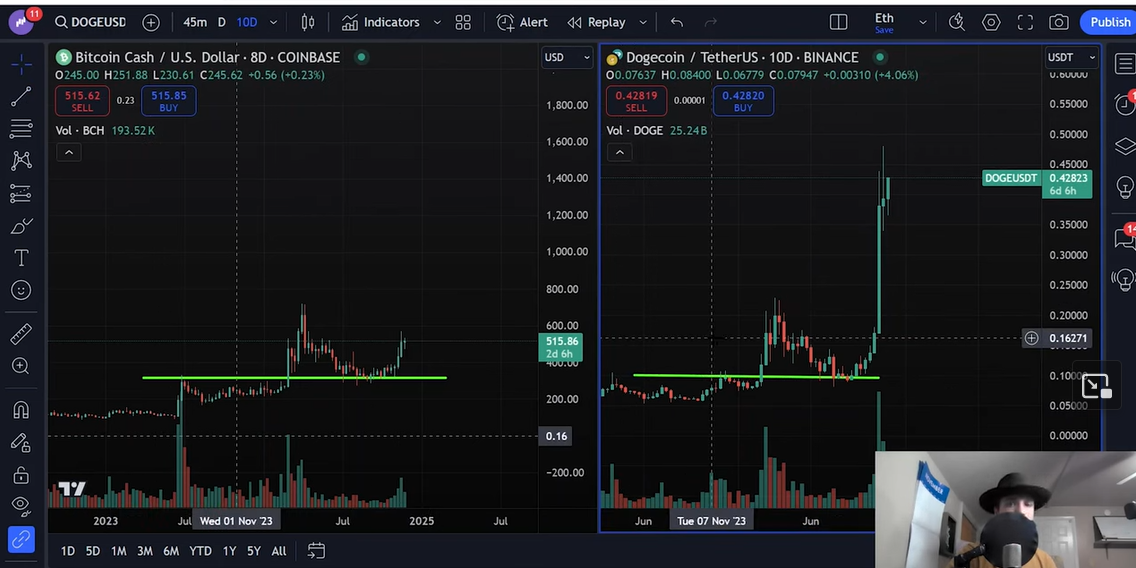This screenshot has width=1136, height=568.
Task: Select the 10D timeframe
Action: (x=246, y=22)
